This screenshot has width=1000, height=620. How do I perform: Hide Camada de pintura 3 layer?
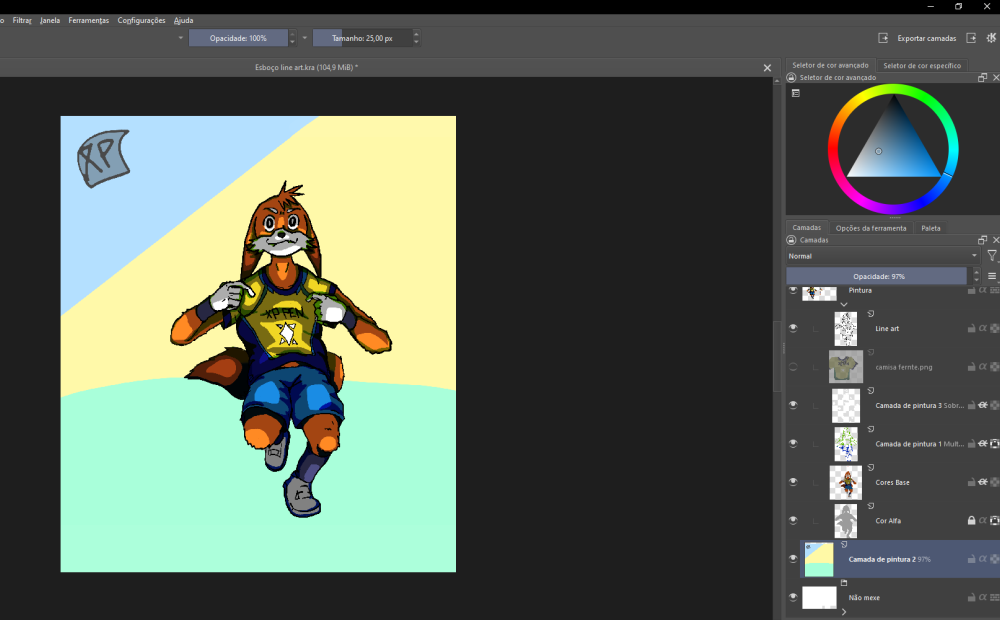(x=793, y=405)
